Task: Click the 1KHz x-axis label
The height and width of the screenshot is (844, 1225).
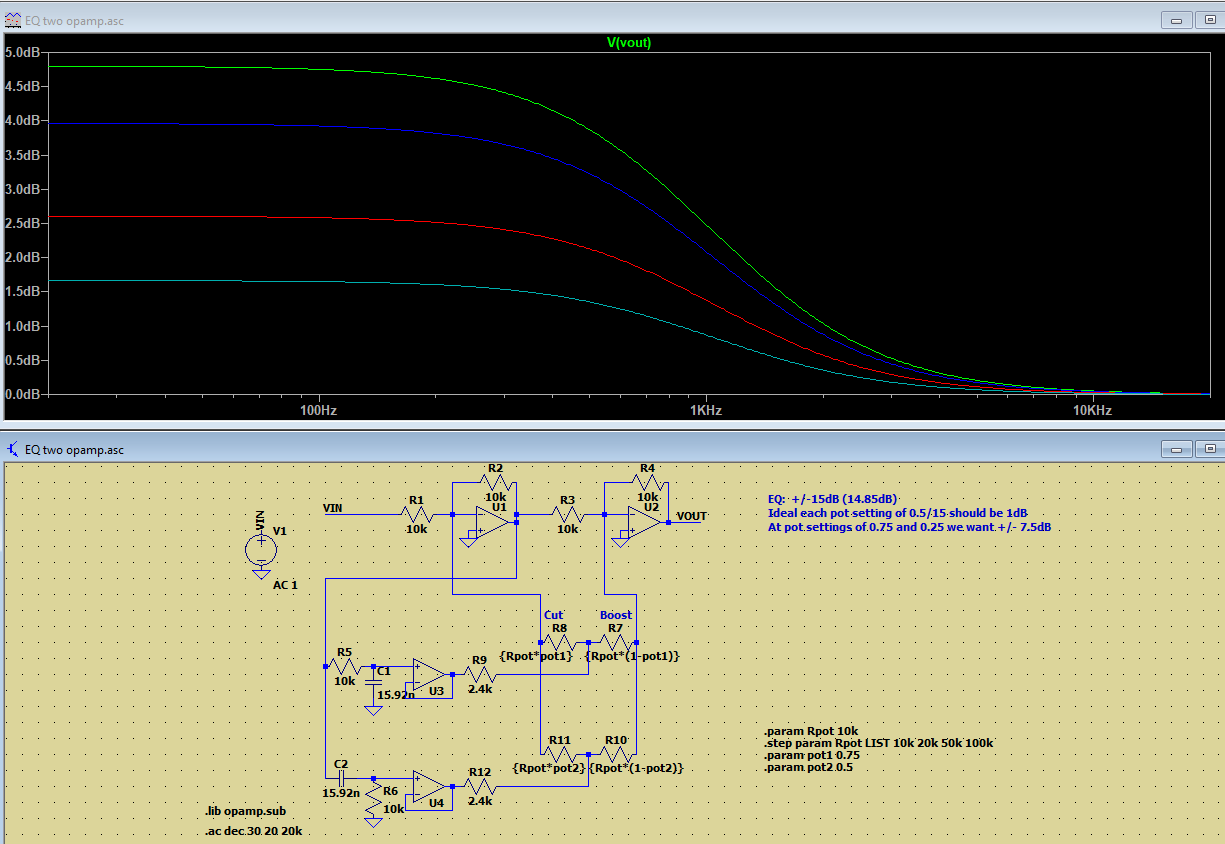Action: pyautogui.click(x=706, y=411)
